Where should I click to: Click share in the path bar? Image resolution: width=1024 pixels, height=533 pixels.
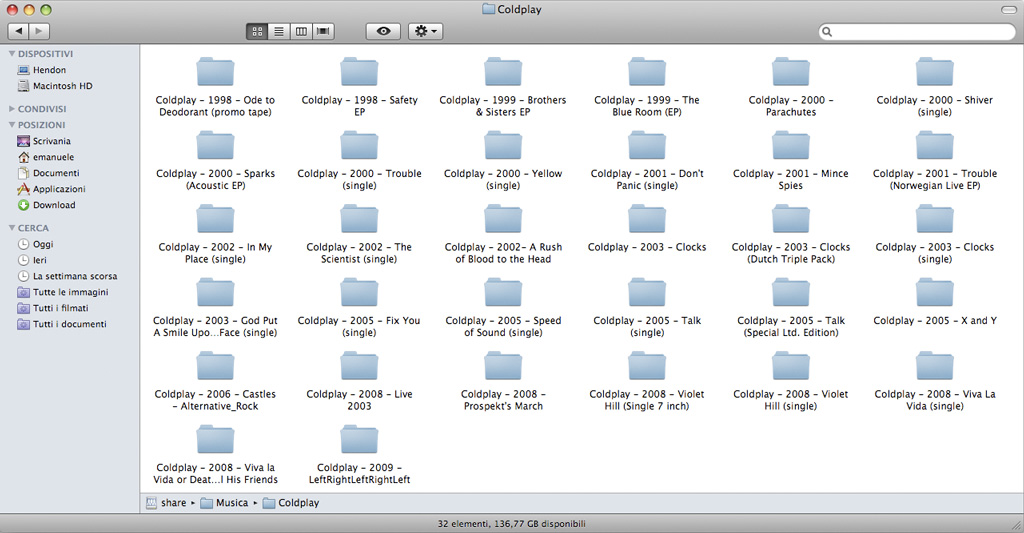[172, 503]
